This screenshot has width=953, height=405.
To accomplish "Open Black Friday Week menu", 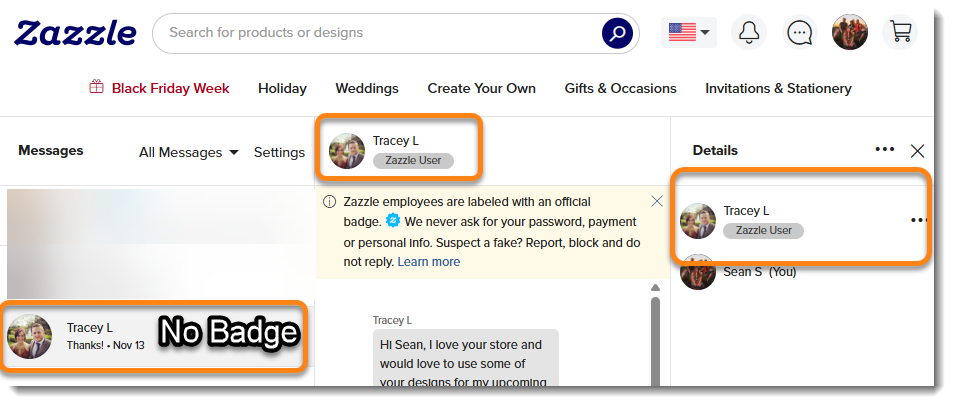I will point(160,88).
